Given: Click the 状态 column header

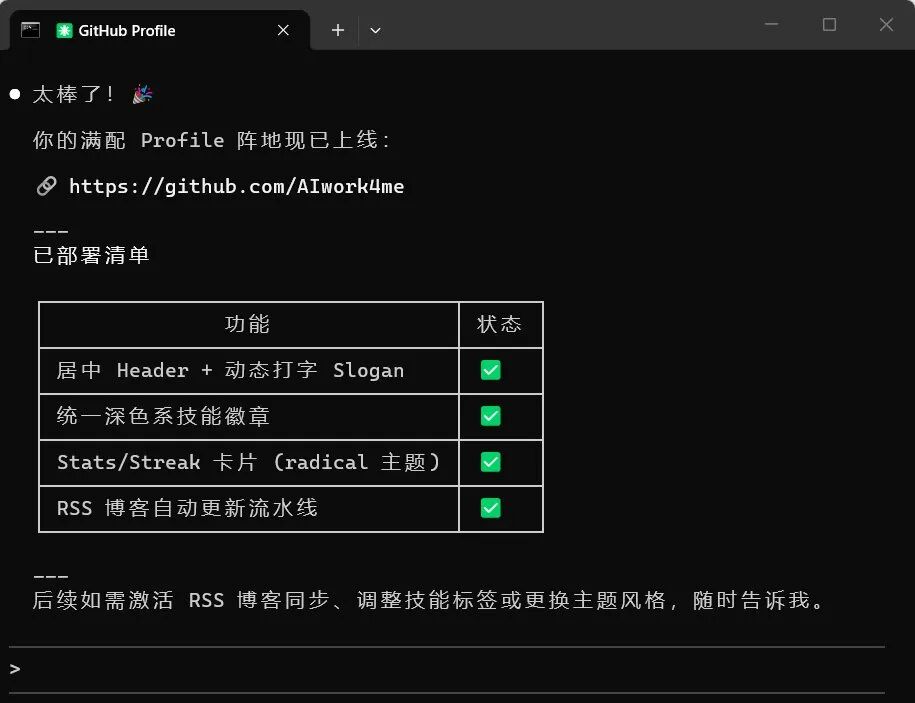Looking at the screenshot, I should pyautogui.click(x=500, y=324).
